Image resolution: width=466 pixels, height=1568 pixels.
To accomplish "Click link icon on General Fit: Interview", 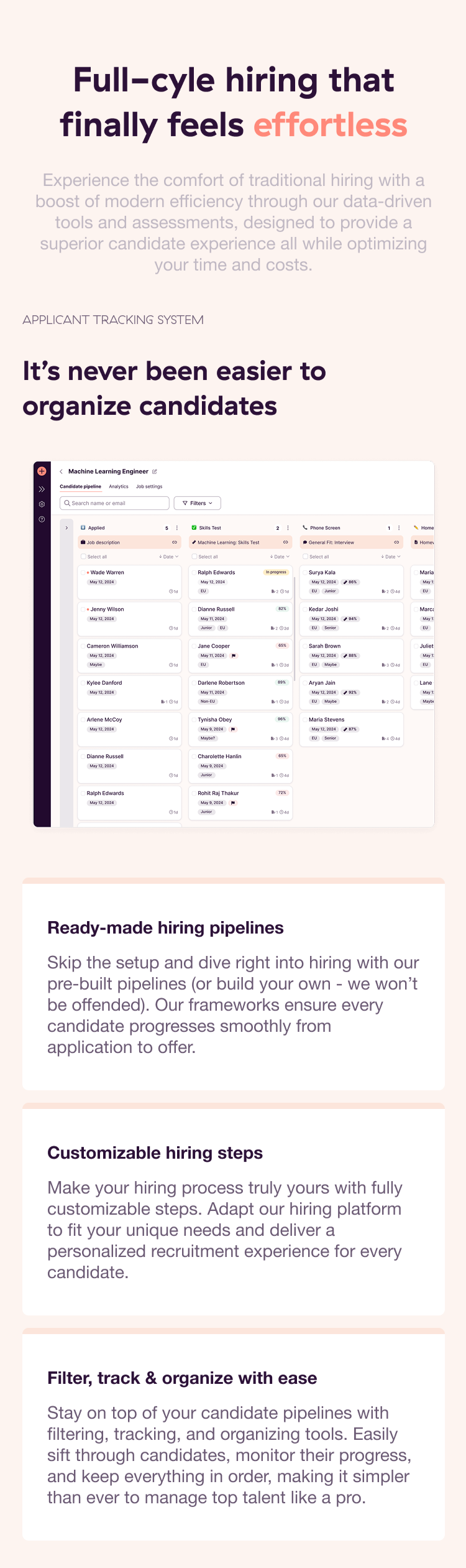I will click(x=396, y=542).
